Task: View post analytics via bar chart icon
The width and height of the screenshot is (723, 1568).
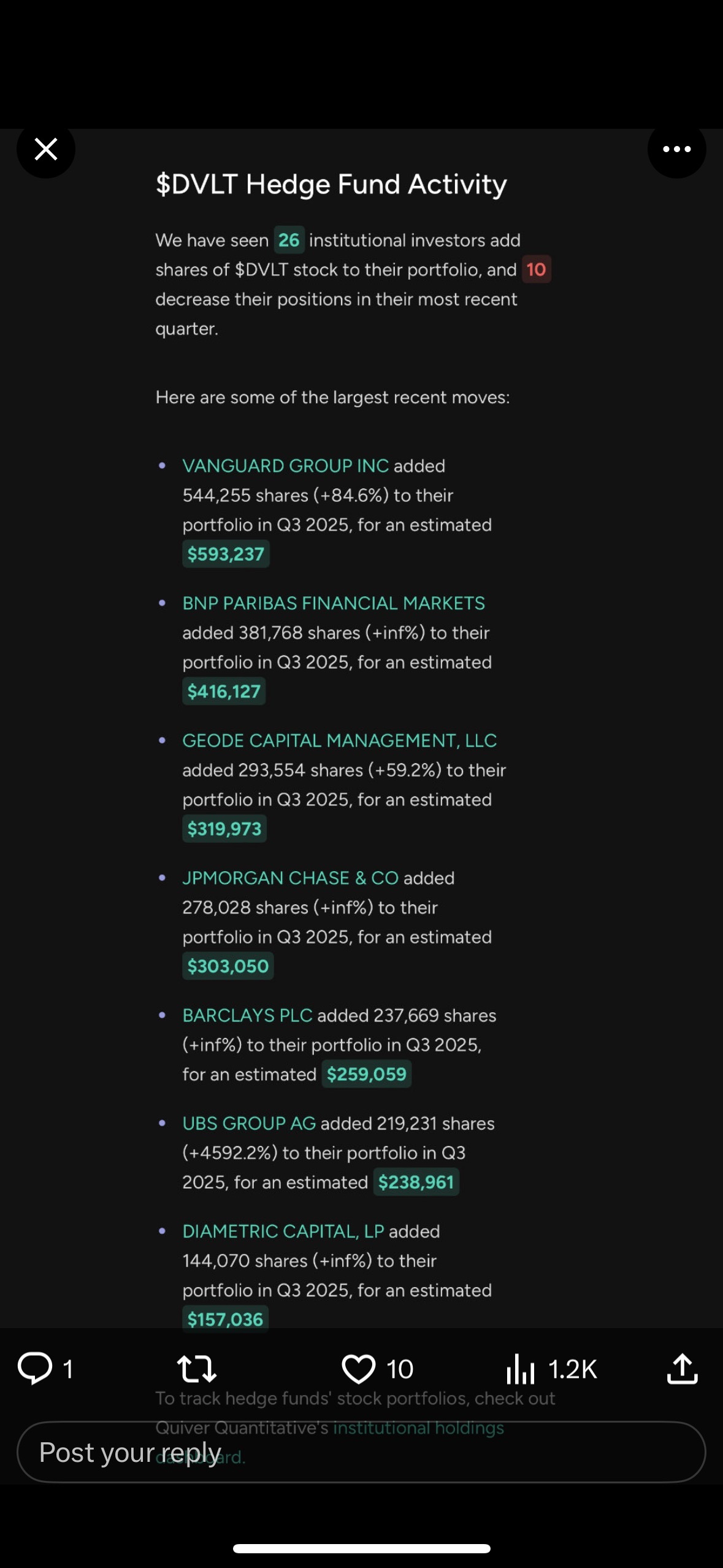Action: point(520,1368)
